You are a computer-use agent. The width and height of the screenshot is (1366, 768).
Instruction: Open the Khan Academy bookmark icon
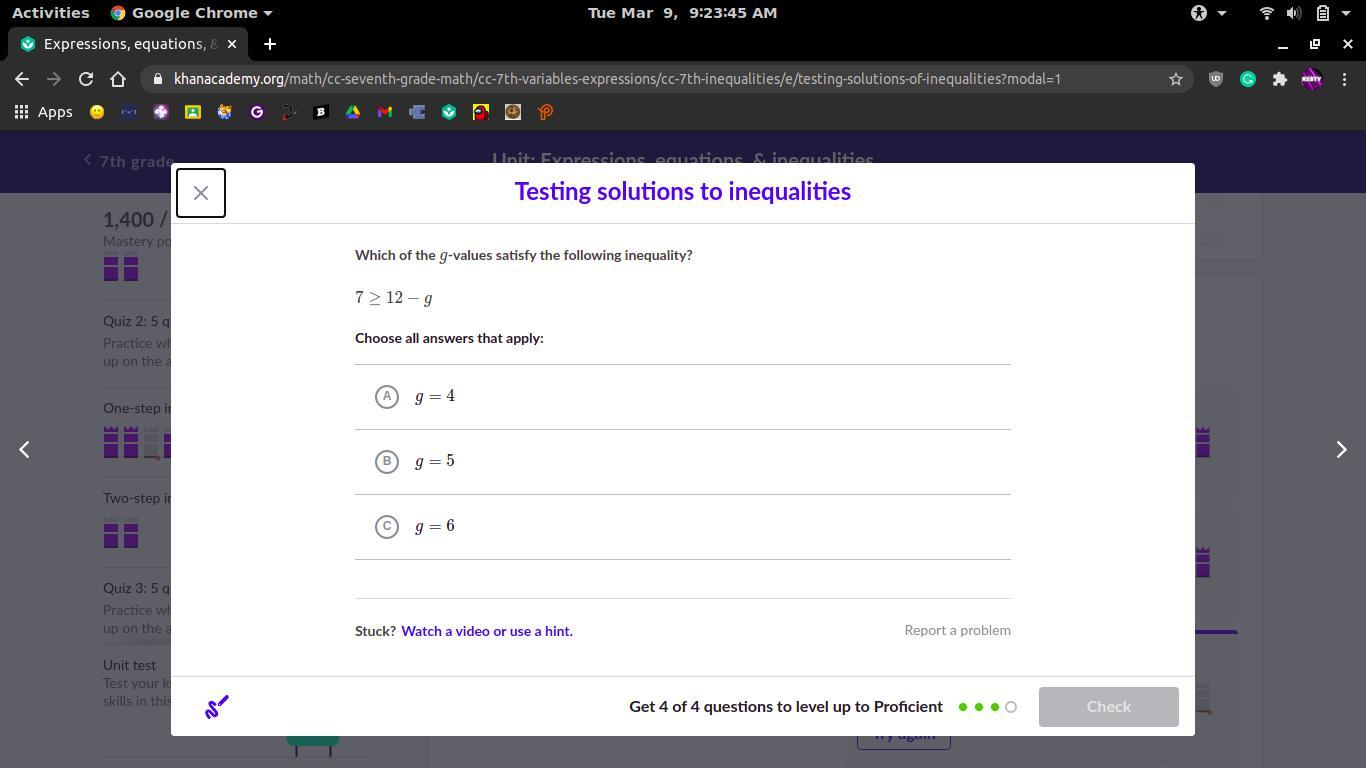[x=449, y=112]
